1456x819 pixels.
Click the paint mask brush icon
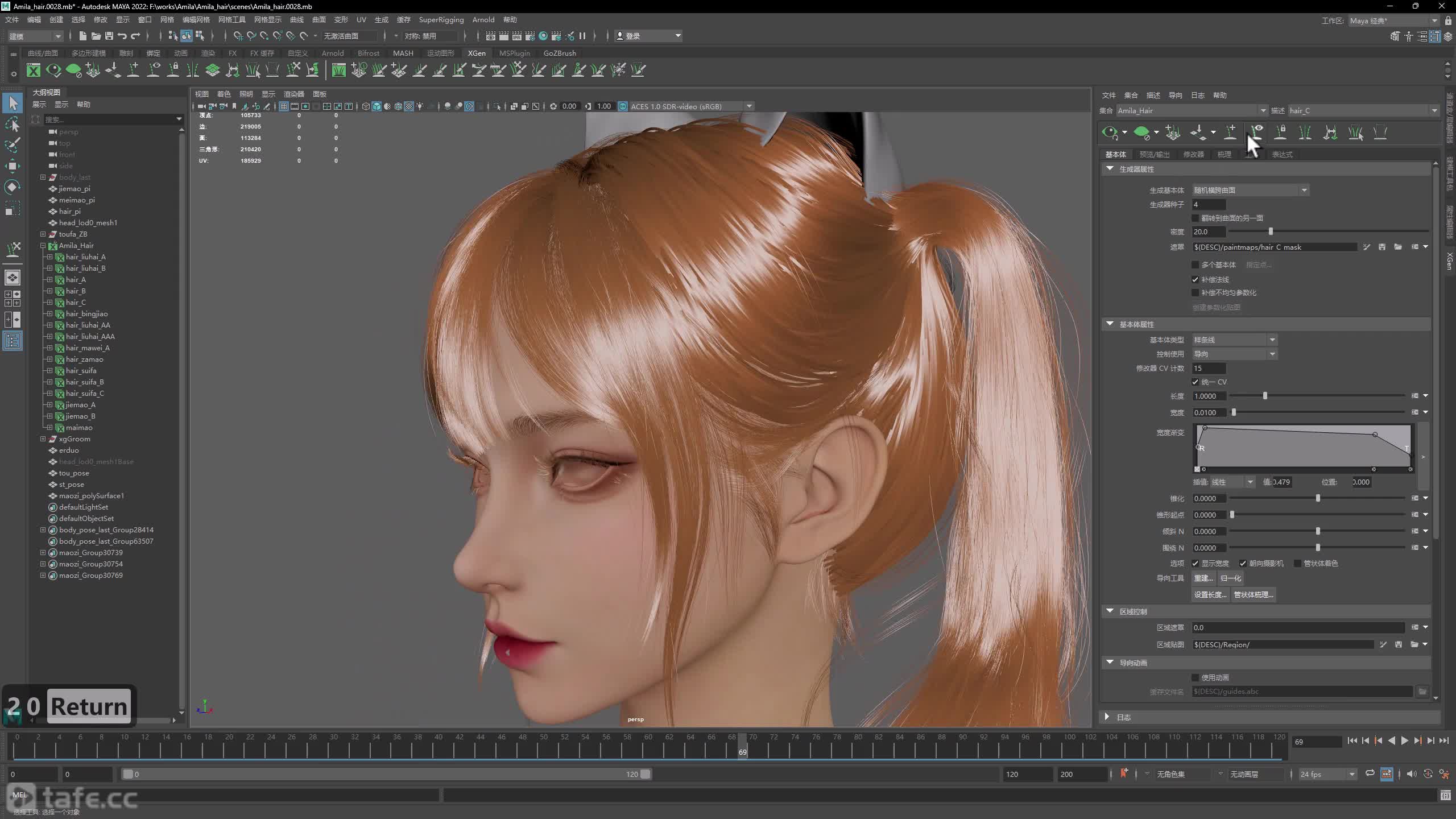pos(1367,247)
